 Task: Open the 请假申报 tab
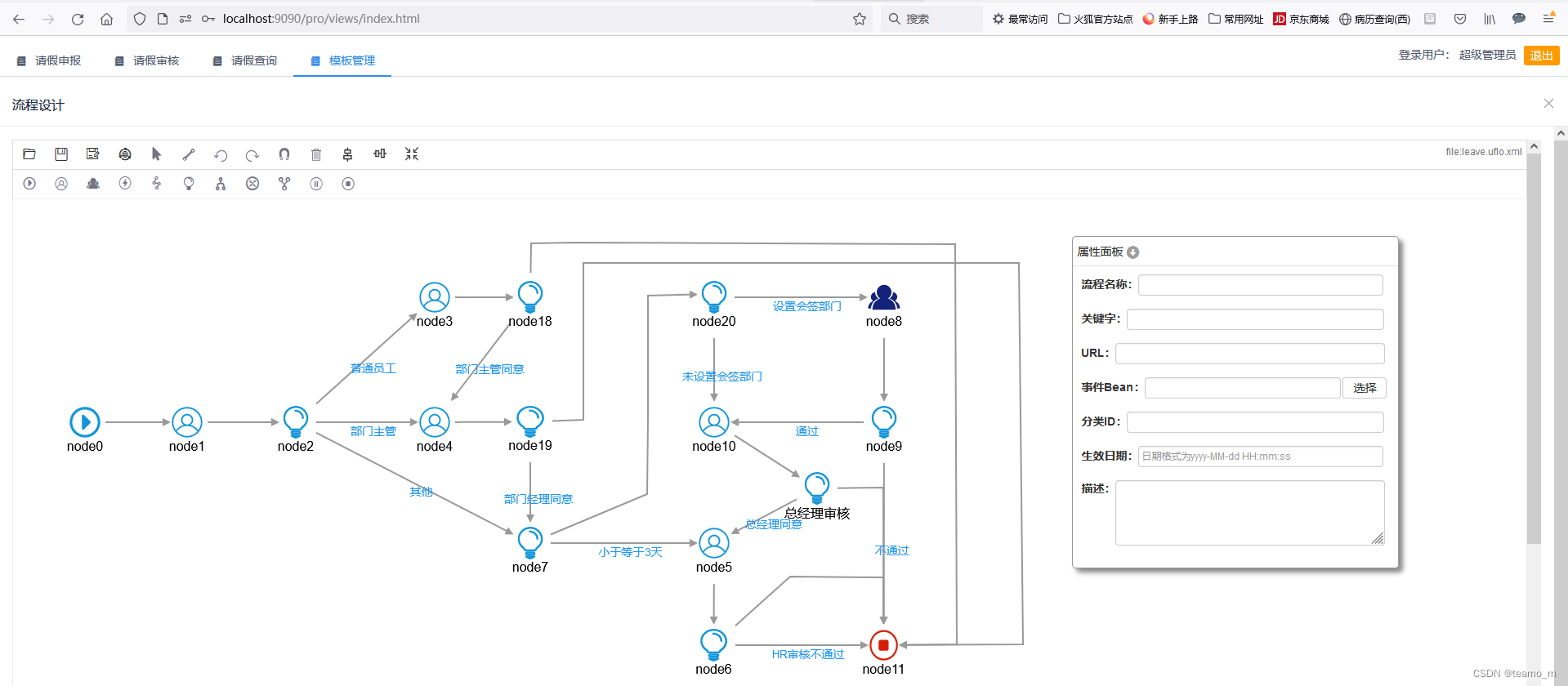click(x=49, y=60)
